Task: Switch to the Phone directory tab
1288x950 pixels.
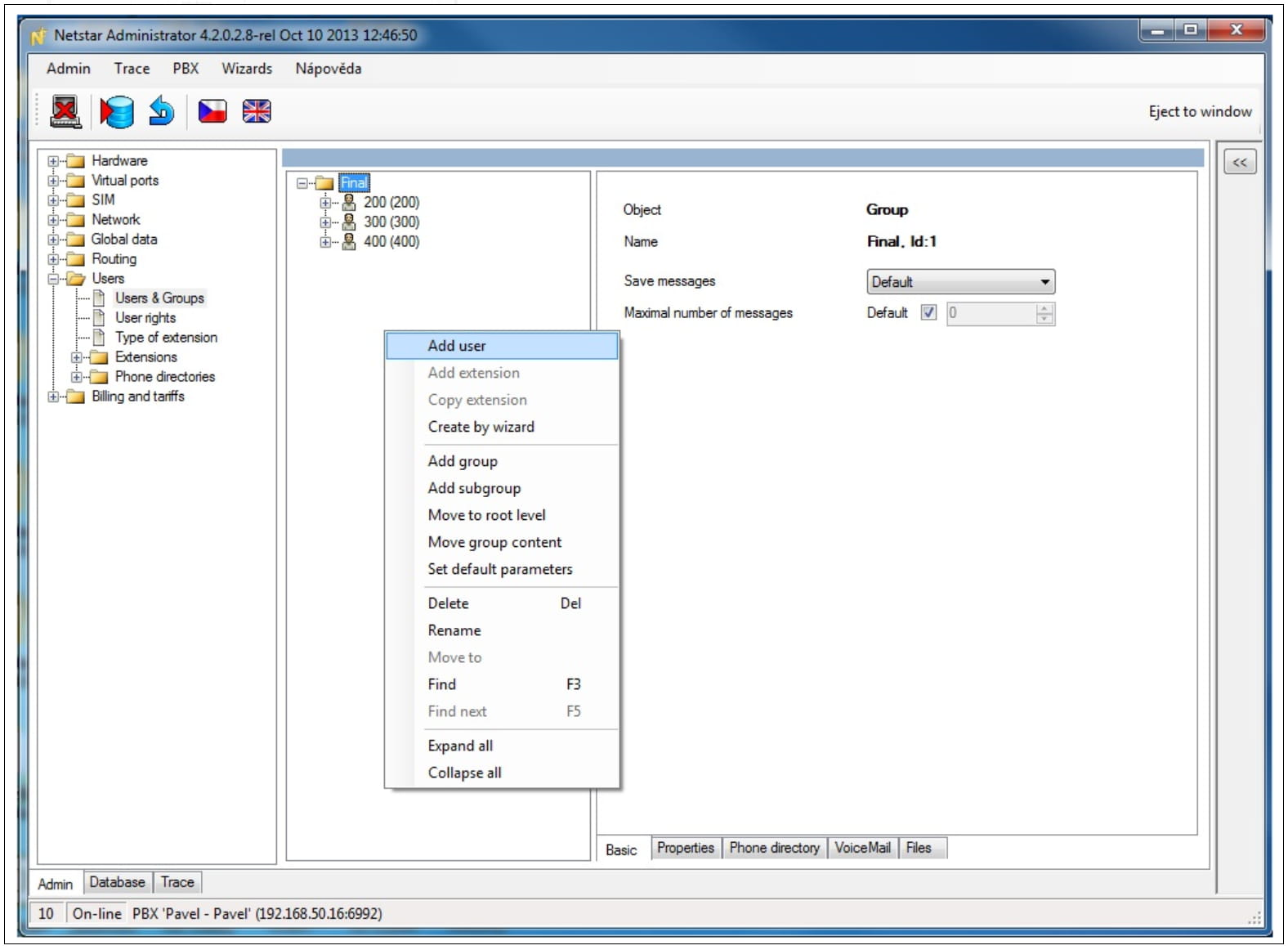Action: 775,848
